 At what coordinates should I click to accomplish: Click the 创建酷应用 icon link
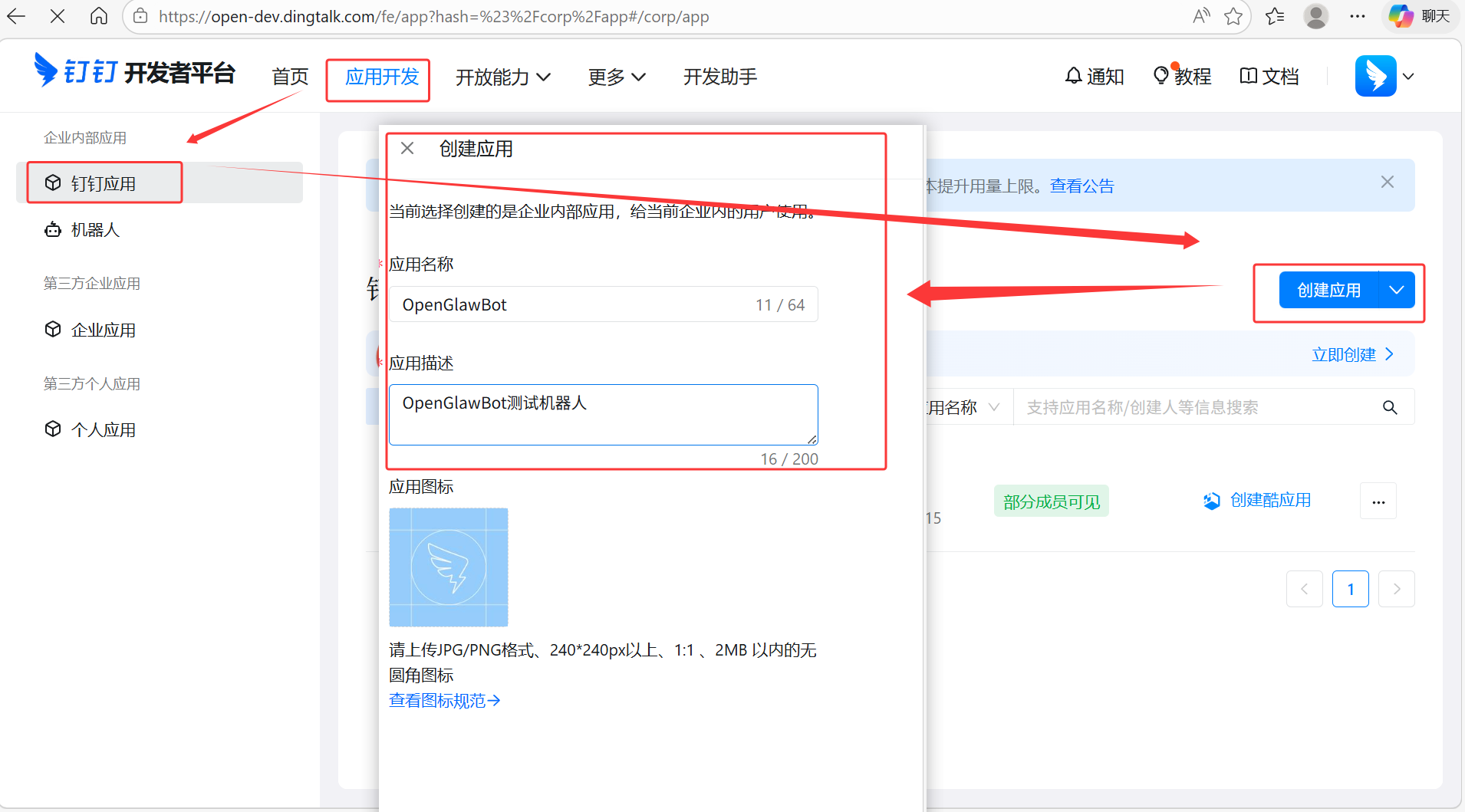coord(1257,501)
